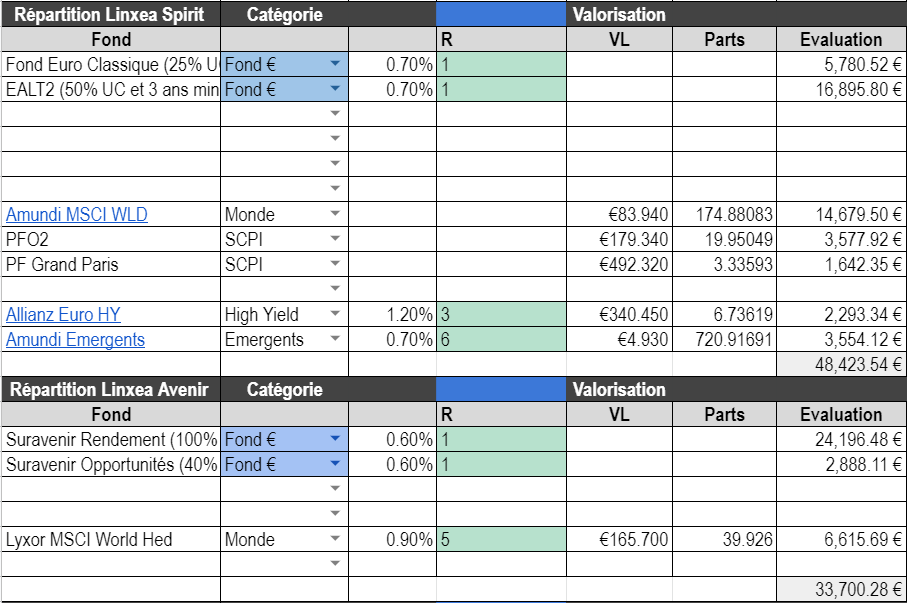Select the 33,700.28 € total cell

pos(841,589)
